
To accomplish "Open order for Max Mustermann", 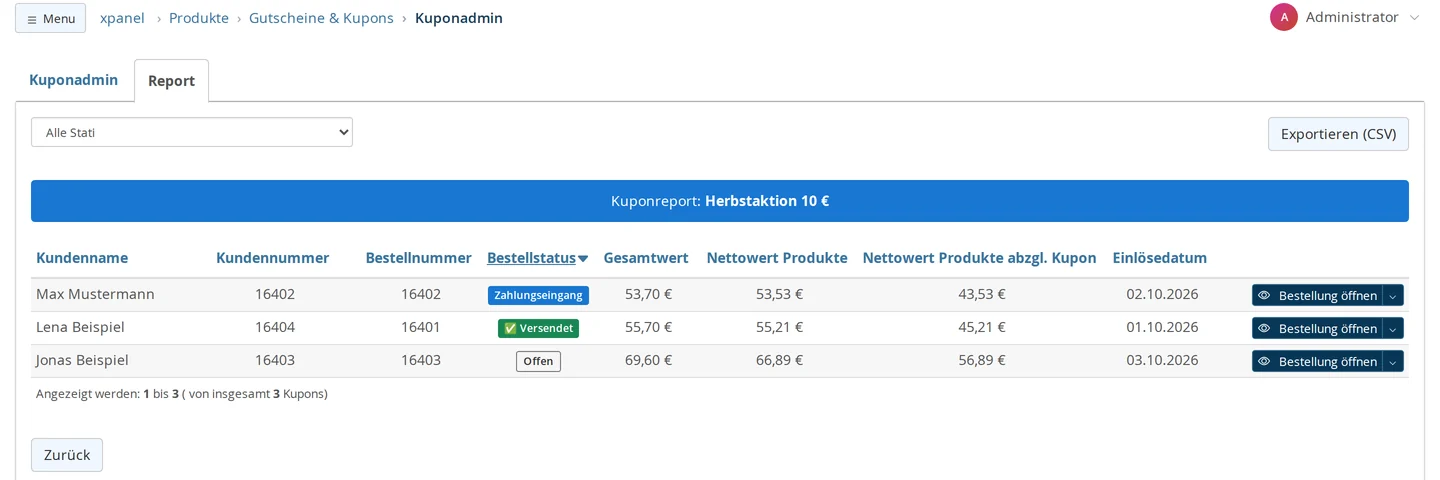I will [x=1317, y=295].
